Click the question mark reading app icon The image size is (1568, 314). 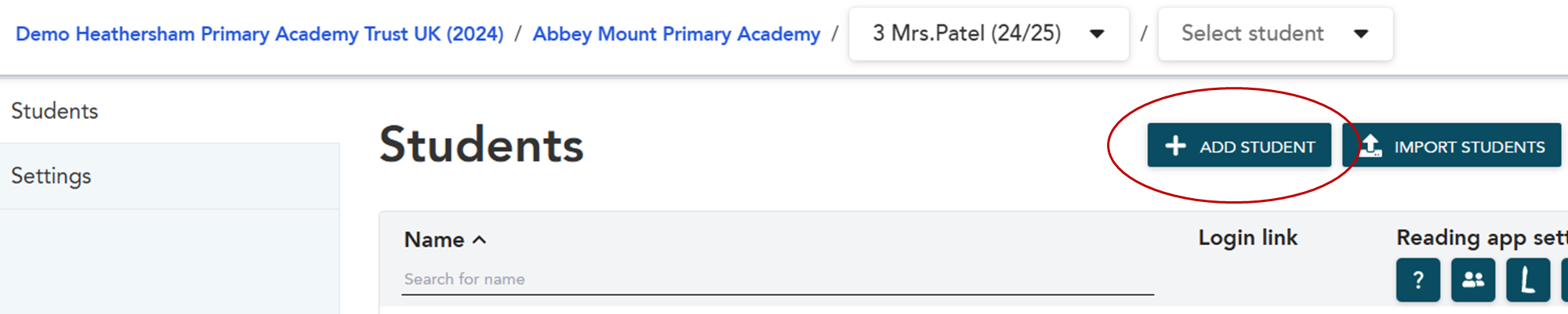(x=1418, y=280)
